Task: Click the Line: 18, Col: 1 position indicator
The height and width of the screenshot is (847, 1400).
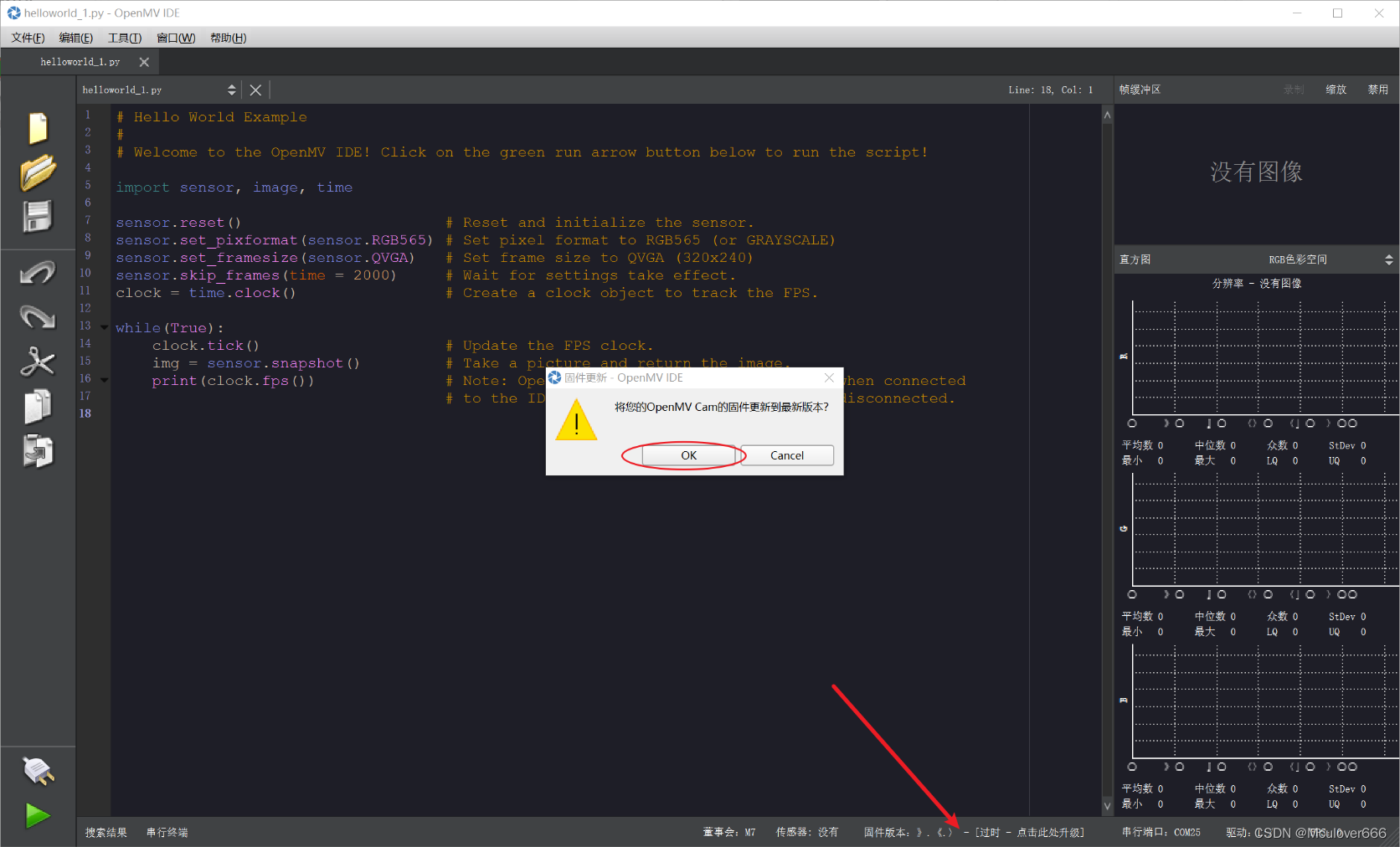Action: pyautogui.click(x=1051, y=90)
